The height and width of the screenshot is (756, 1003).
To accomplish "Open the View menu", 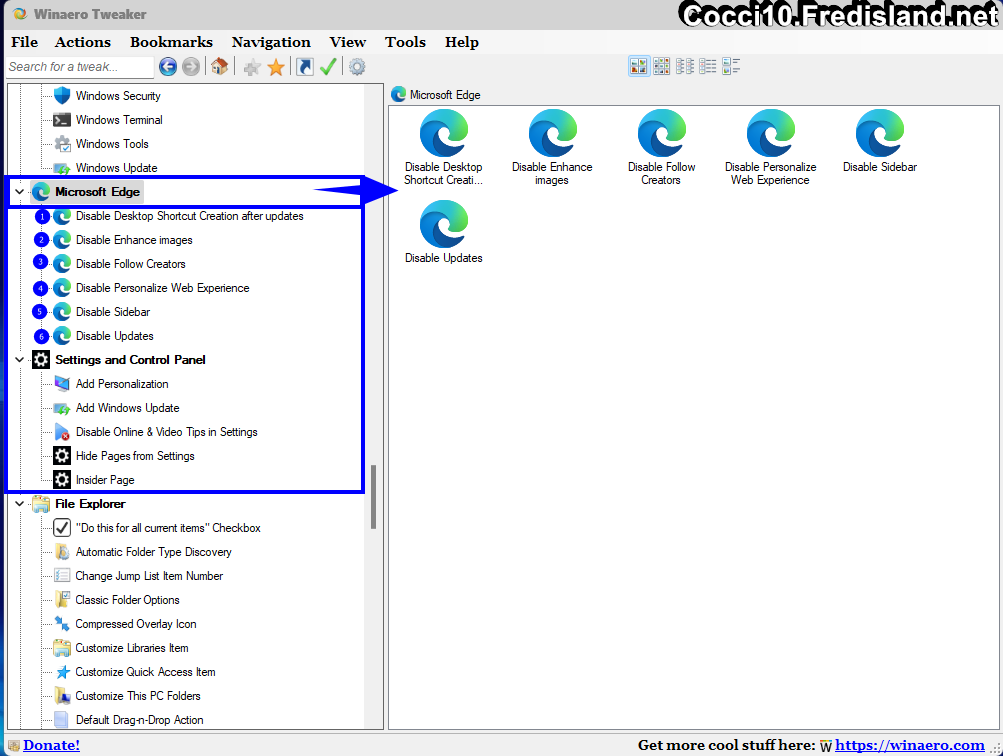I will coord(348,42).
